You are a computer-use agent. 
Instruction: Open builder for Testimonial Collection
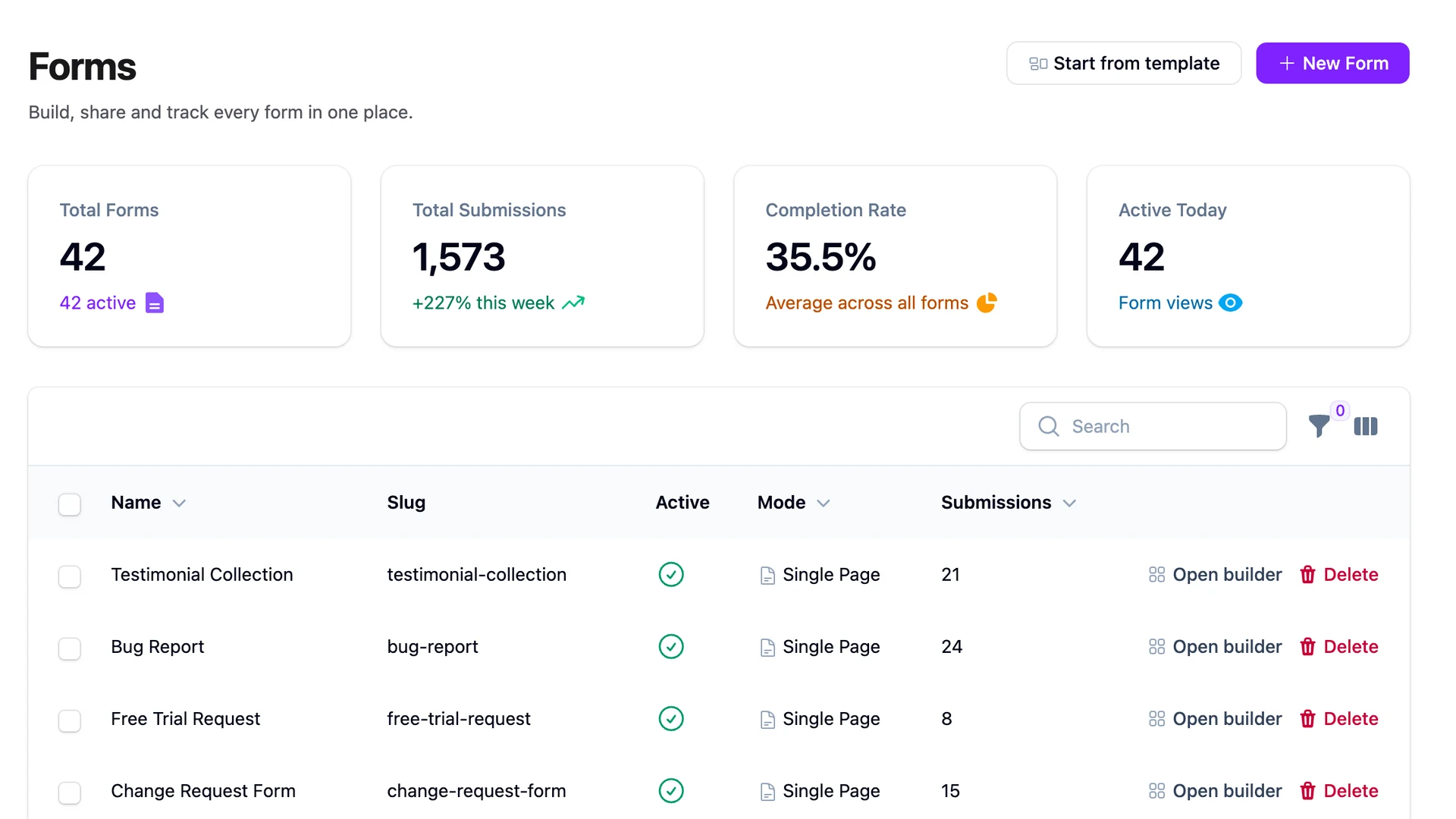(x=1215, y=575)
